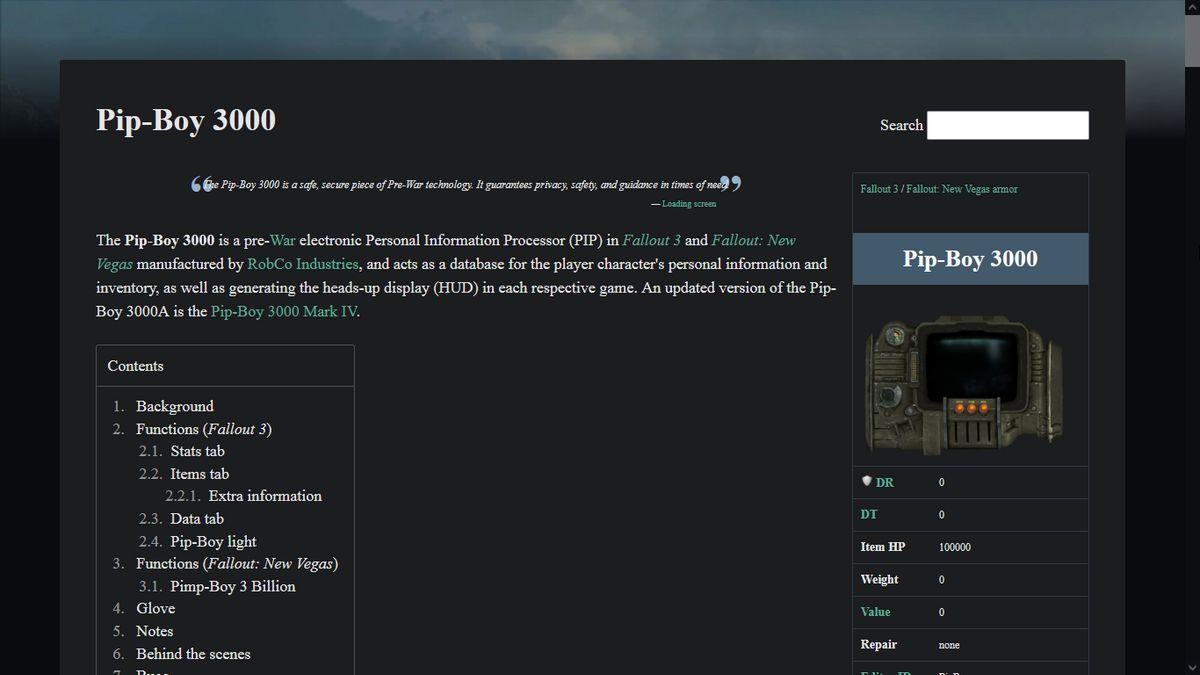Click the Value label link in infobox

pos(875,612)
